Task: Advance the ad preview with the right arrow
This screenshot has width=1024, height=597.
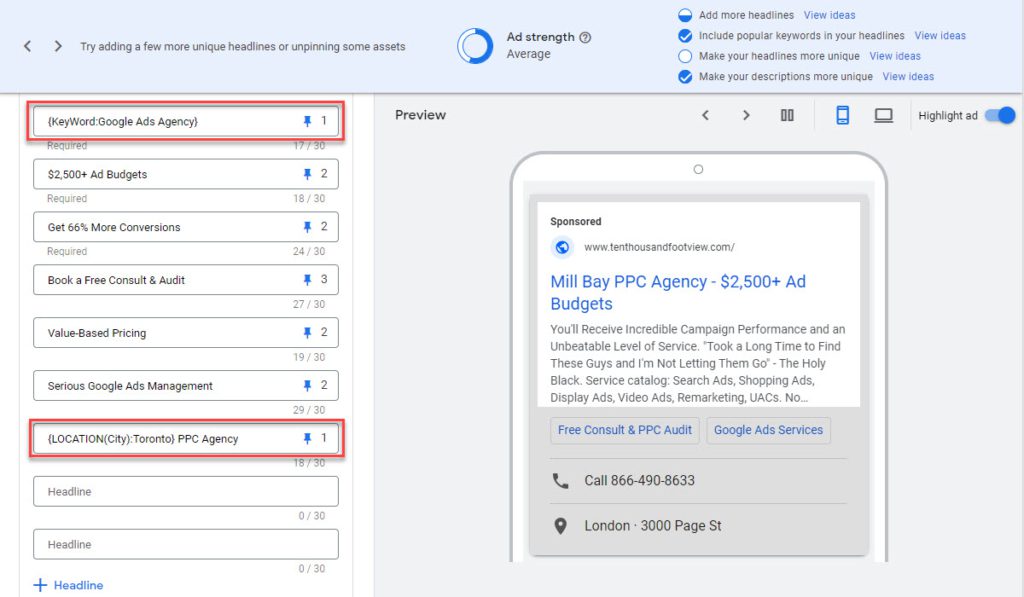Action: point(745,115)
